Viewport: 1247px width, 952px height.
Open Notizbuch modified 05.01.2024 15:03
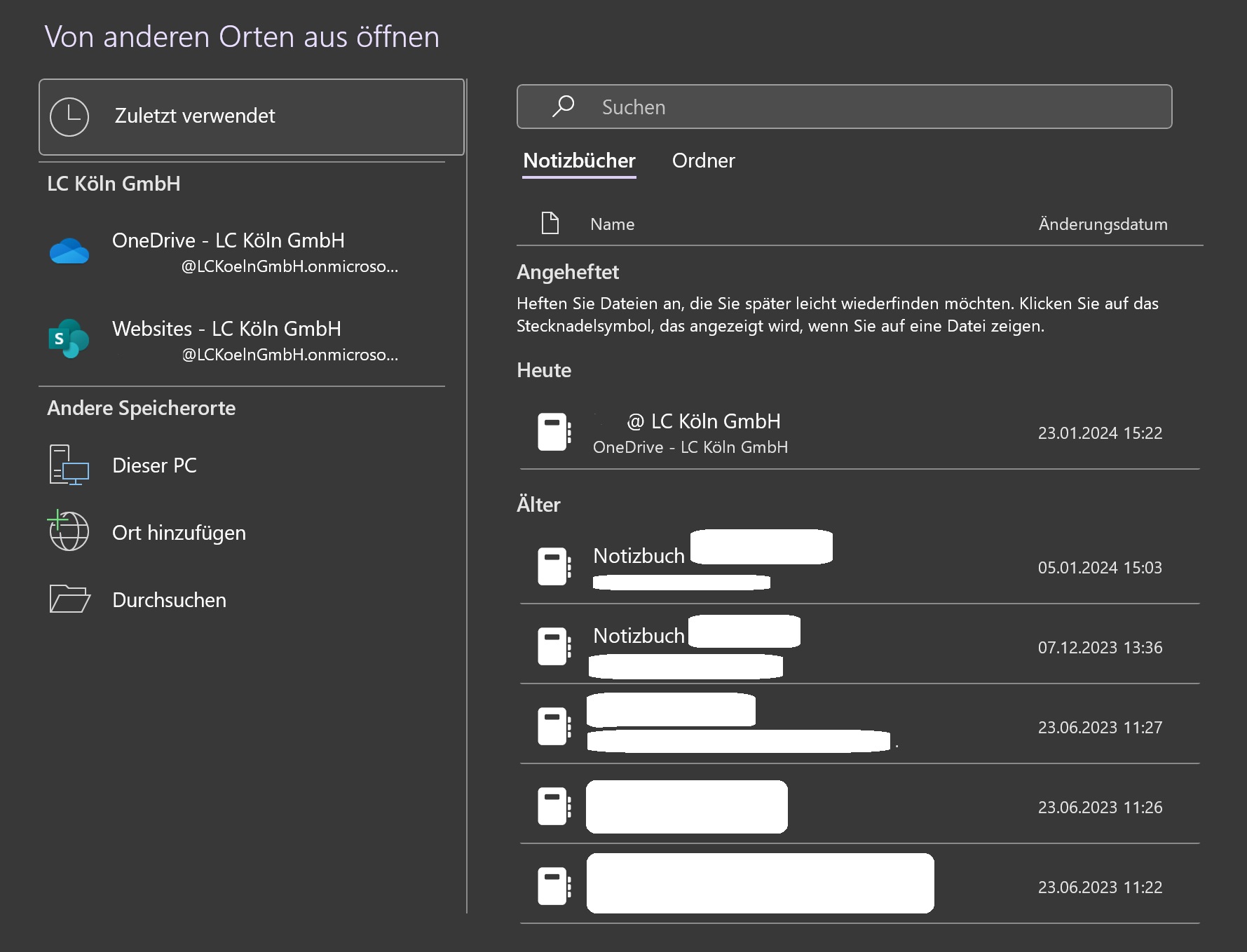tap(639, 556)
